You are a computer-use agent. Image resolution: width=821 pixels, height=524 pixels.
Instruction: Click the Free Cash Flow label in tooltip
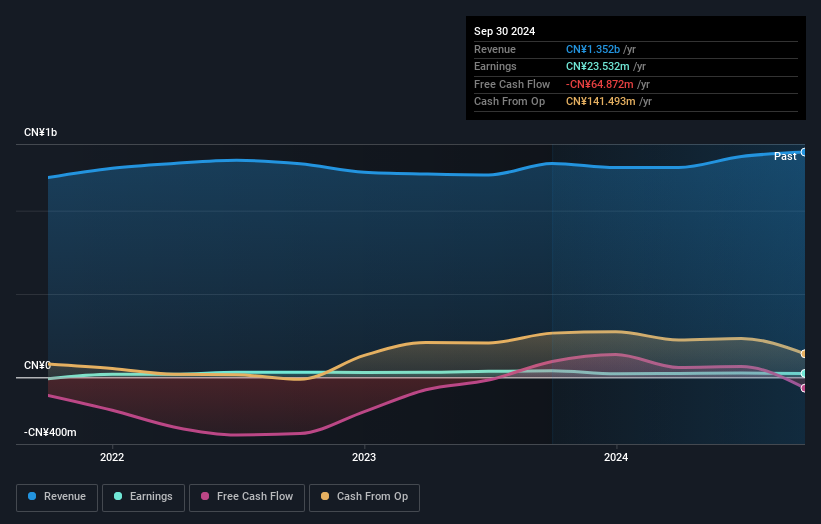click(512, 84)
